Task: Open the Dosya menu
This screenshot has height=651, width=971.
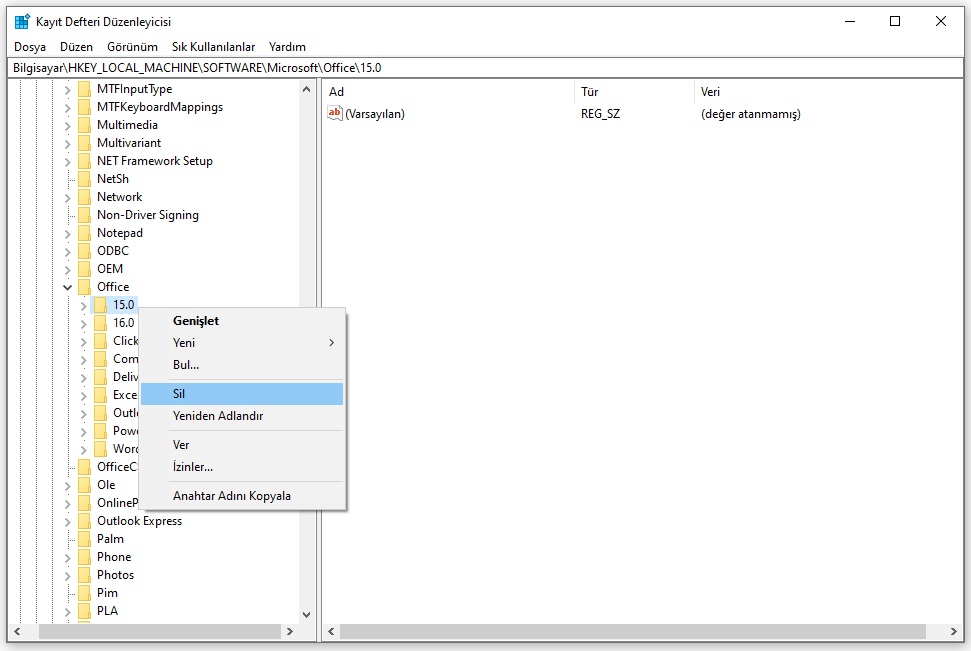Action: (30, 47)
